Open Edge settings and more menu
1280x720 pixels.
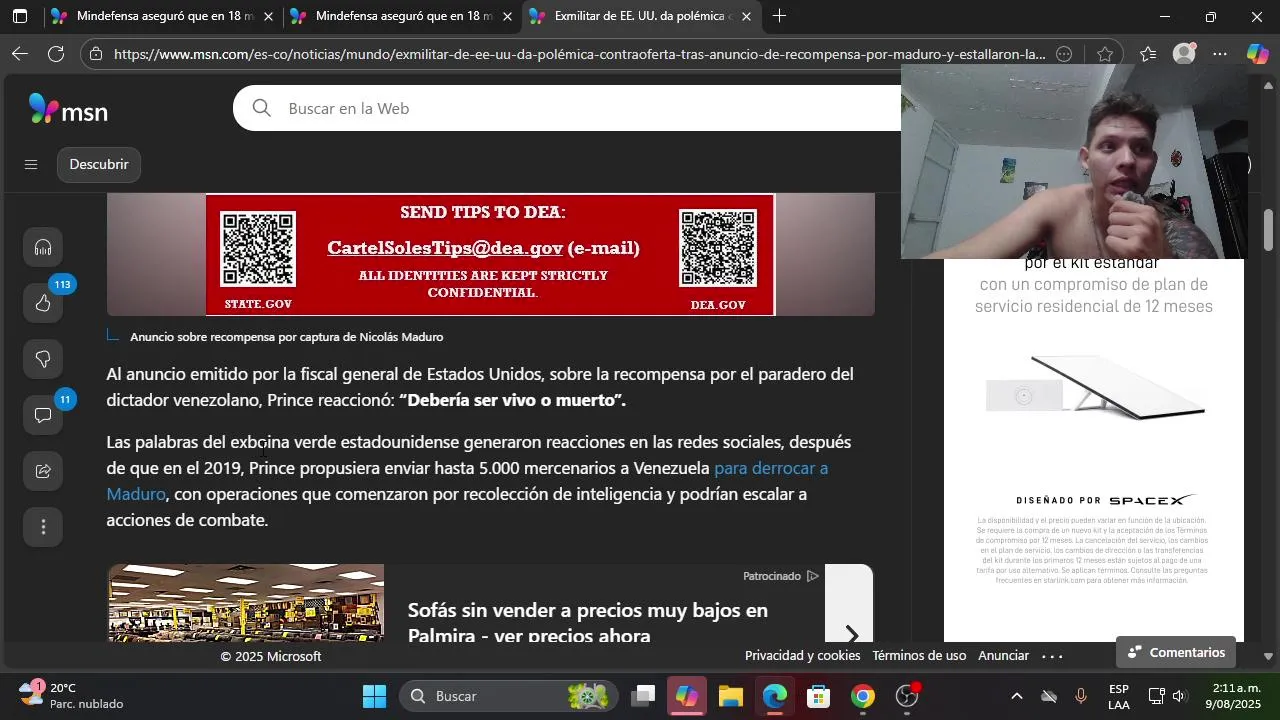tap(1220, 54)
